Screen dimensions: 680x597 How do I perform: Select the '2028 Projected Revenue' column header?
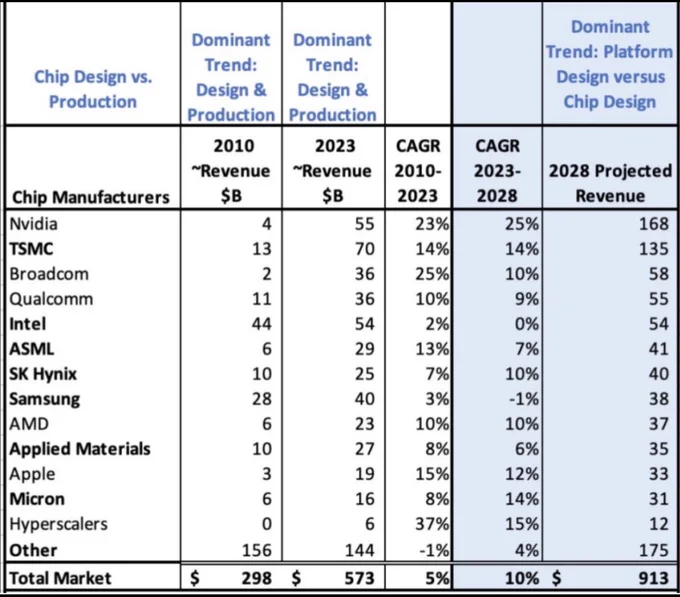(x=611, y=183)
